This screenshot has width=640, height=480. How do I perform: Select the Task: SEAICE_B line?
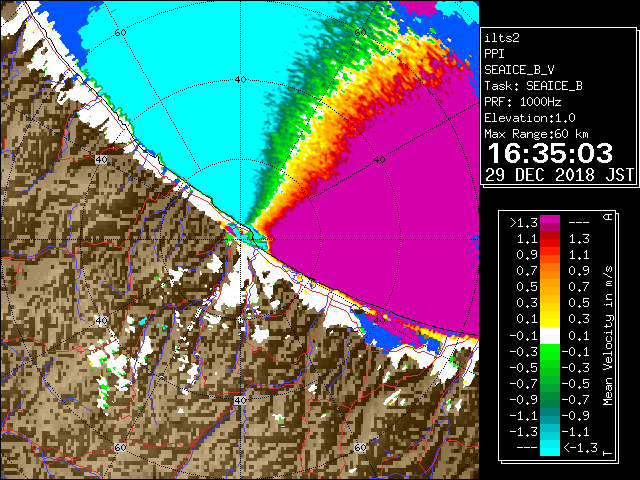tap(533, 86)
